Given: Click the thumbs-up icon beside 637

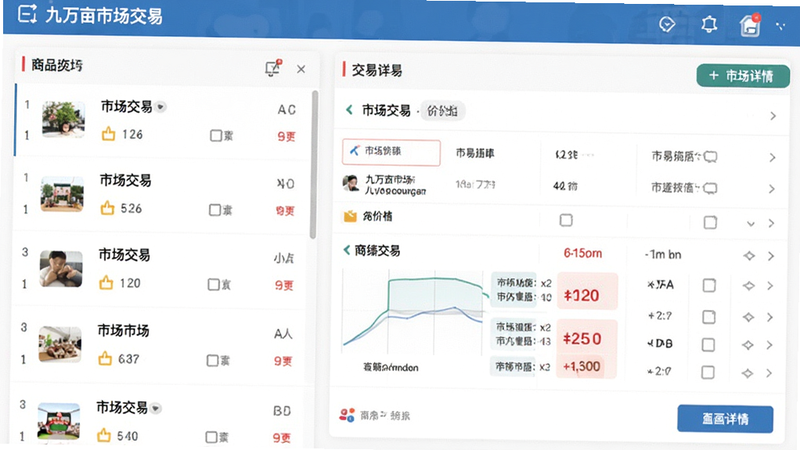Looking at the screenshot, I should pos(105,359).
